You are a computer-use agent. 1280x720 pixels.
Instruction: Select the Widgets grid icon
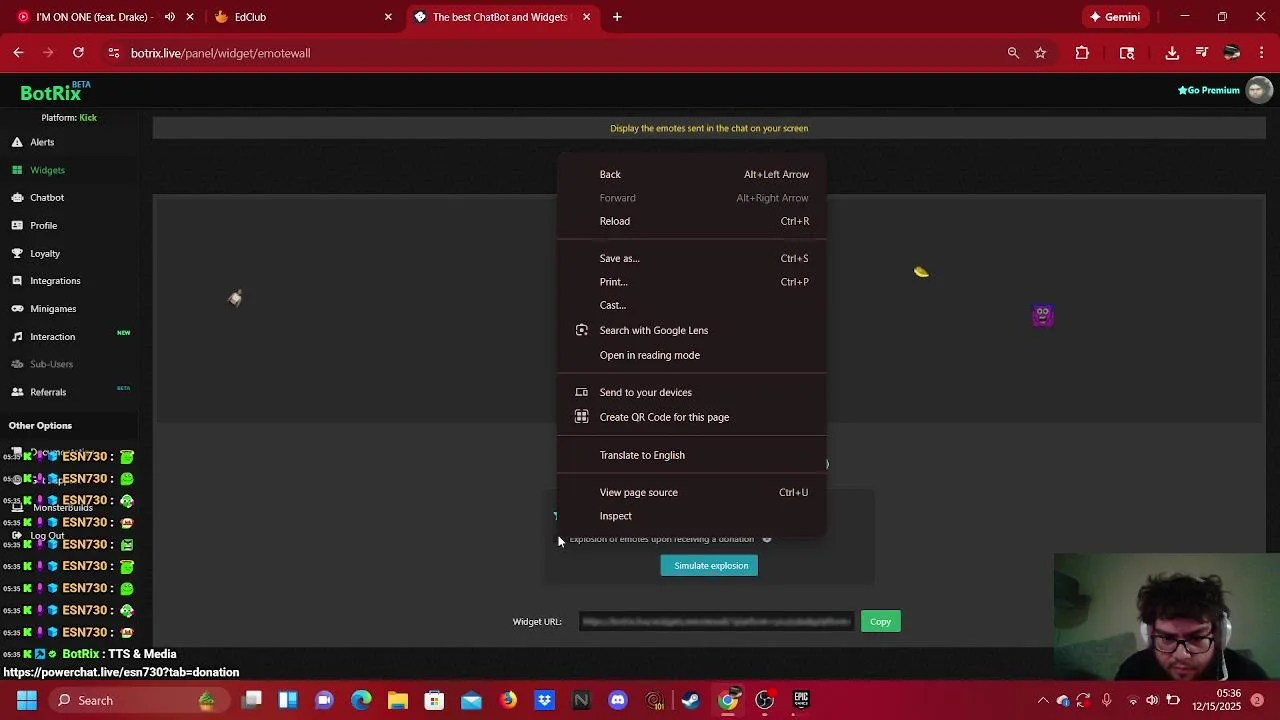coord(17,170)
